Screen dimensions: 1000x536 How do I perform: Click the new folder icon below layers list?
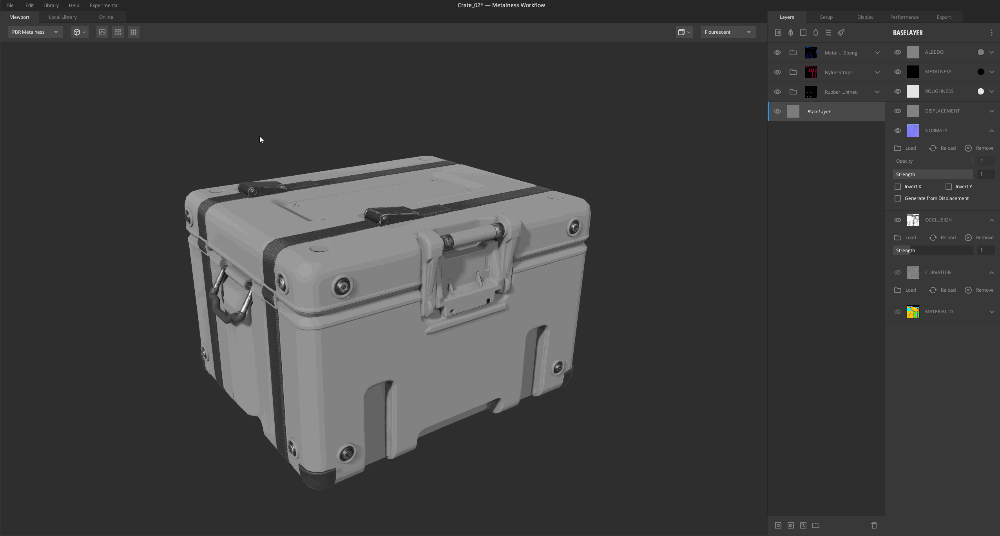(816, 525)
